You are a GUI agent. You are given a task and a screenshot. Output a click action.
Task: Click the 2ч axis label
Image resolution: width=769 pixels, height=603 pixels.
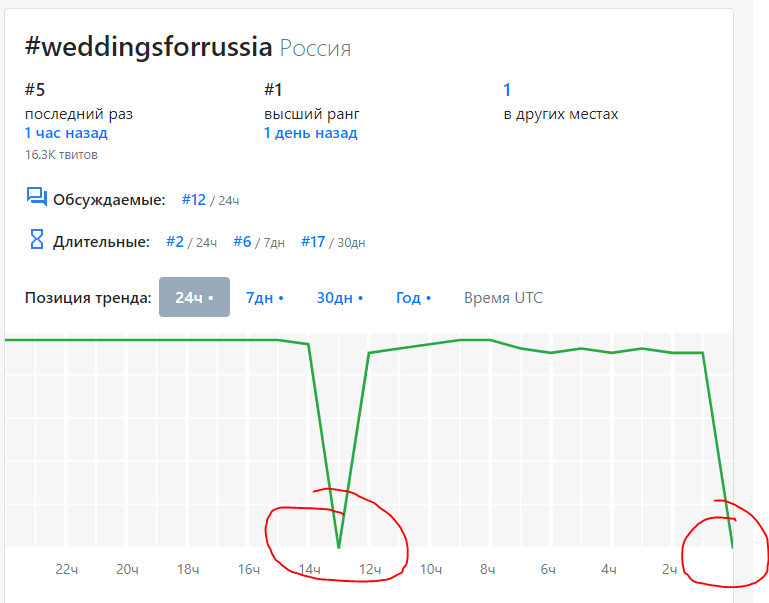click(x=669, y=569)
